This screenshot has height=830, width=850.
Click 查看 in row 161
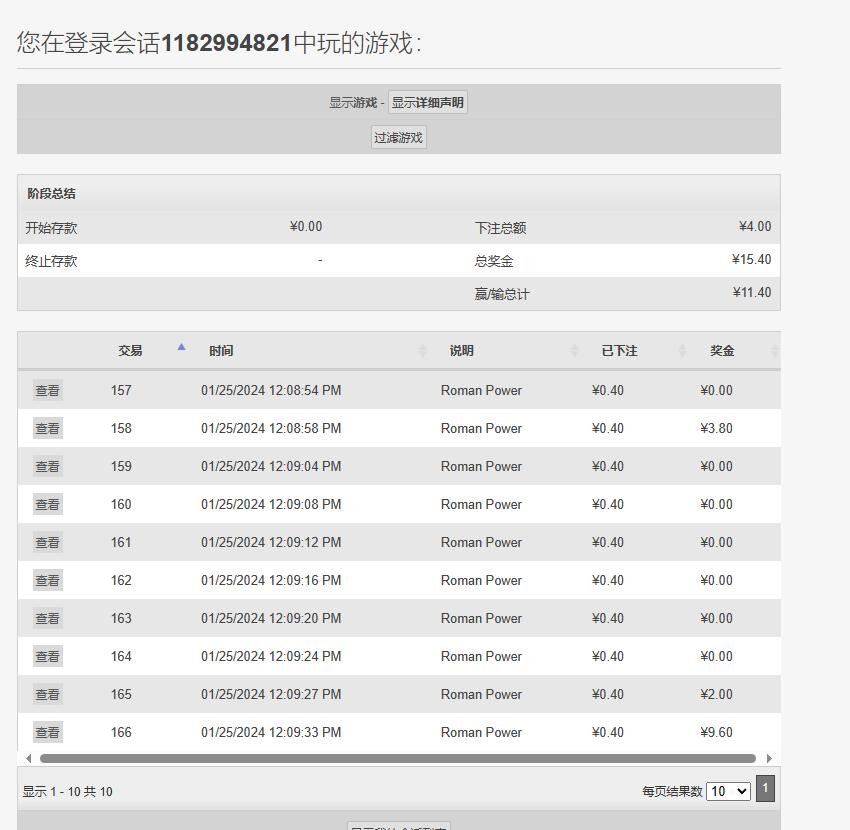48,542
